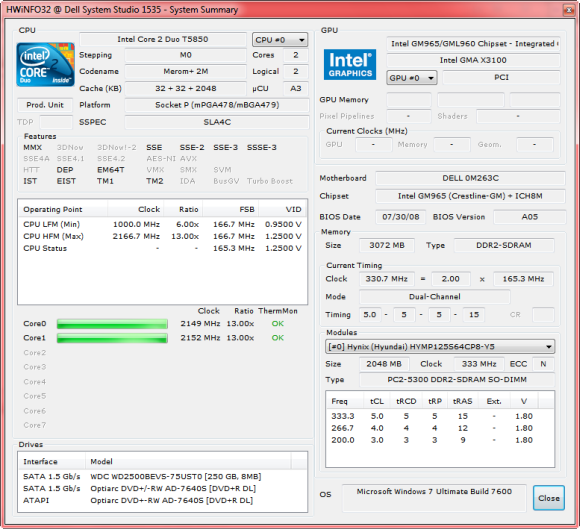Click the Core0 usage bar

tap(112, 324)
